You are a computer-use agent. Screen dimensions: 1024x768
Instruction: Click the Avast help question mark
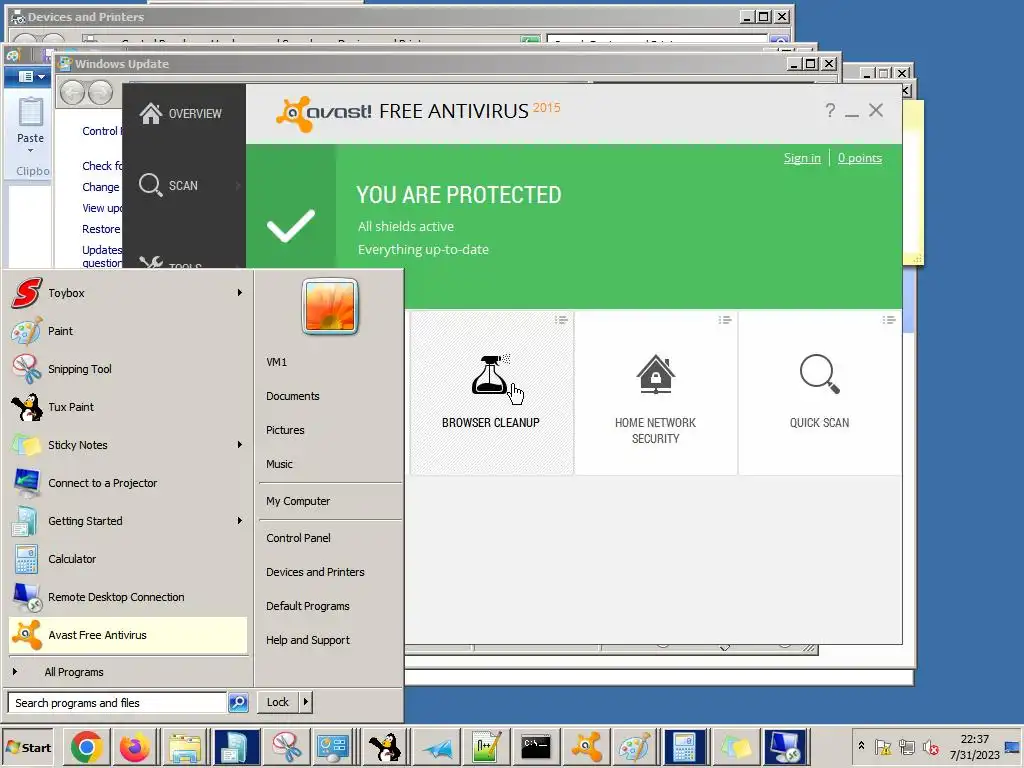[x=830, y=110]
